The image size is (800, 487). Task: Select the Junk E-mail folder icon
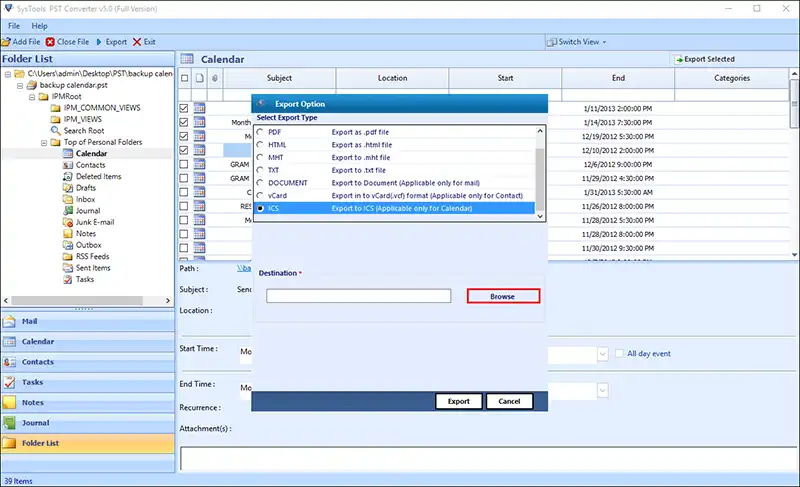click(x=68, y=222)
